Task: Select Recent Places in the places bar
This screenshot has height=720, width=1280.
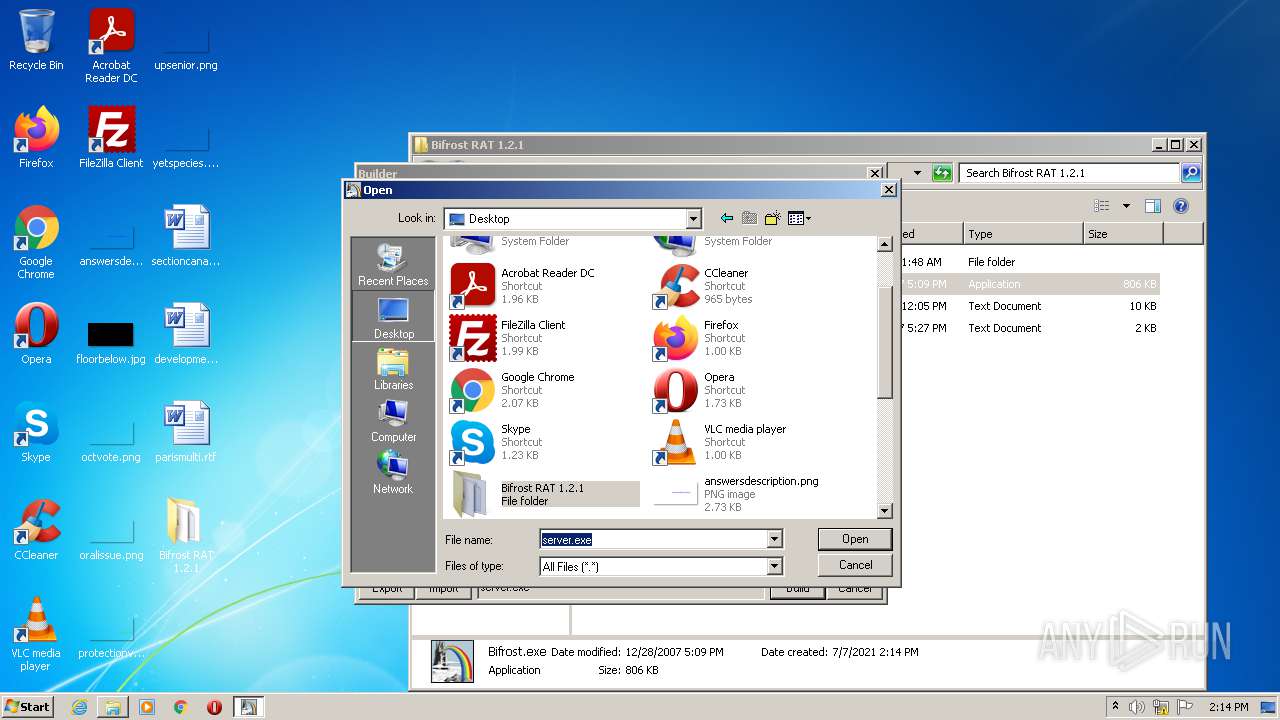Action: (x=393, y=264)
